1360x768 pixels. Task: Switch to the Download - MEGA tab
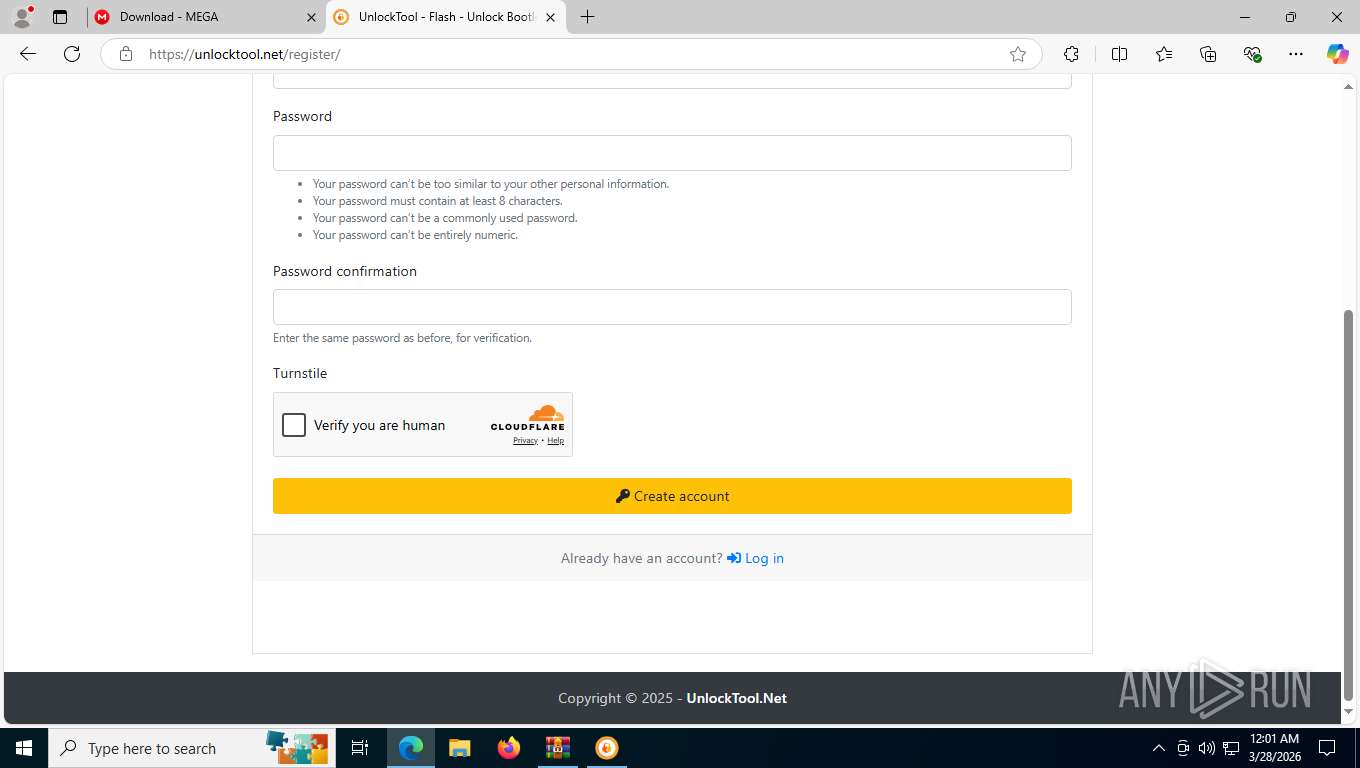point(205,17)
